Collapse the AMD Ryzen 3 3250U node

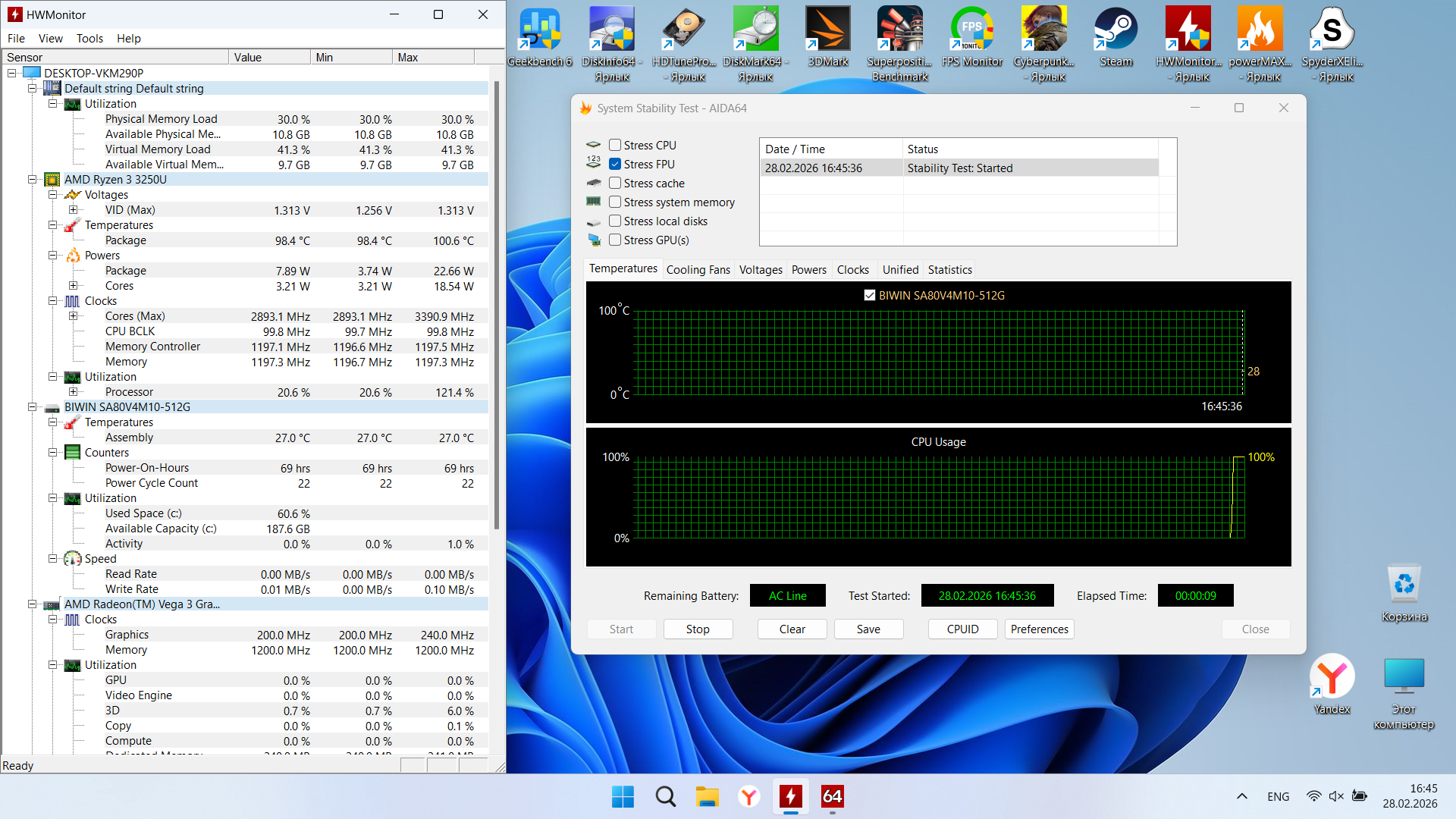[x=33, y=180]
